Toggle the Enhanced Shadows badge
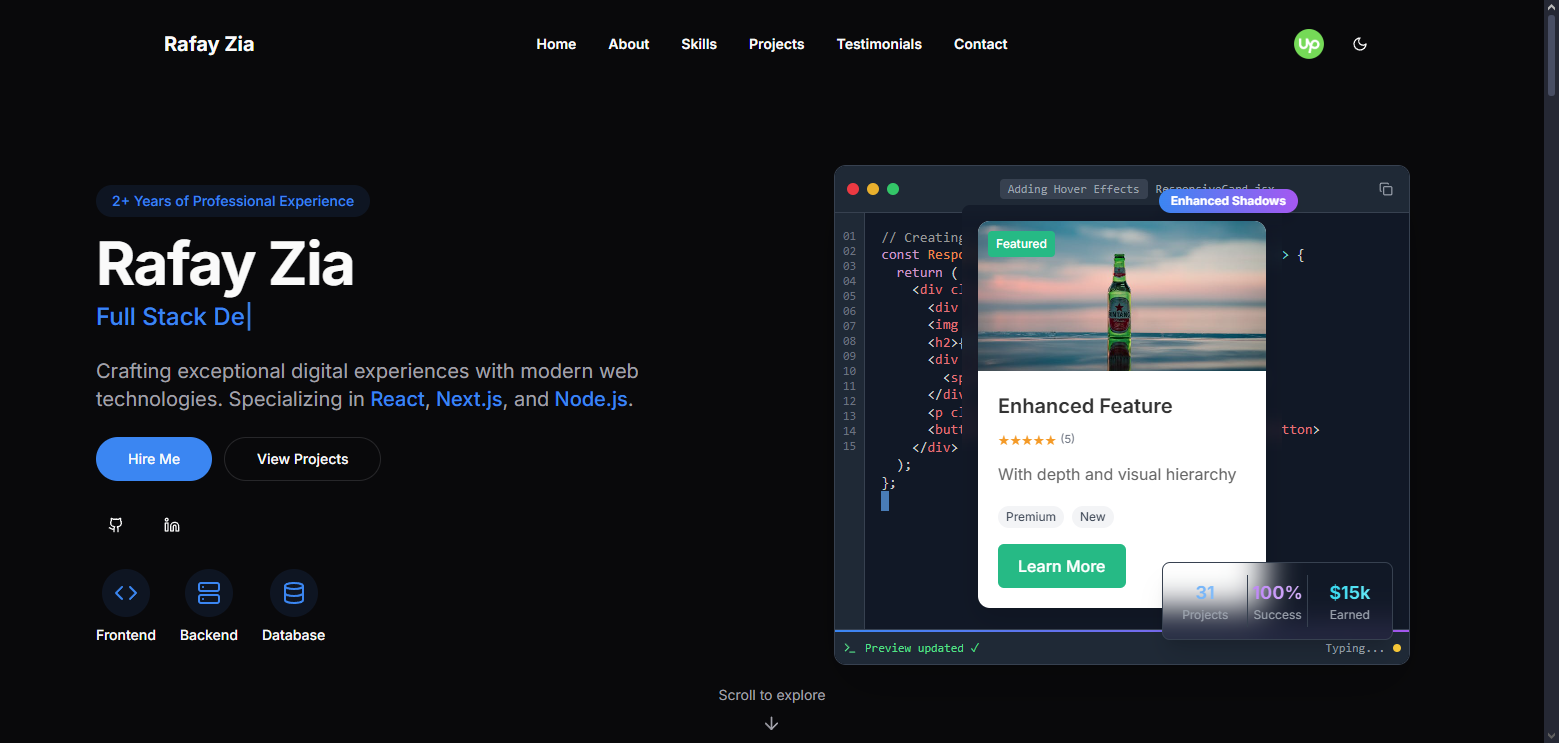 click(x=1228, y=200)
